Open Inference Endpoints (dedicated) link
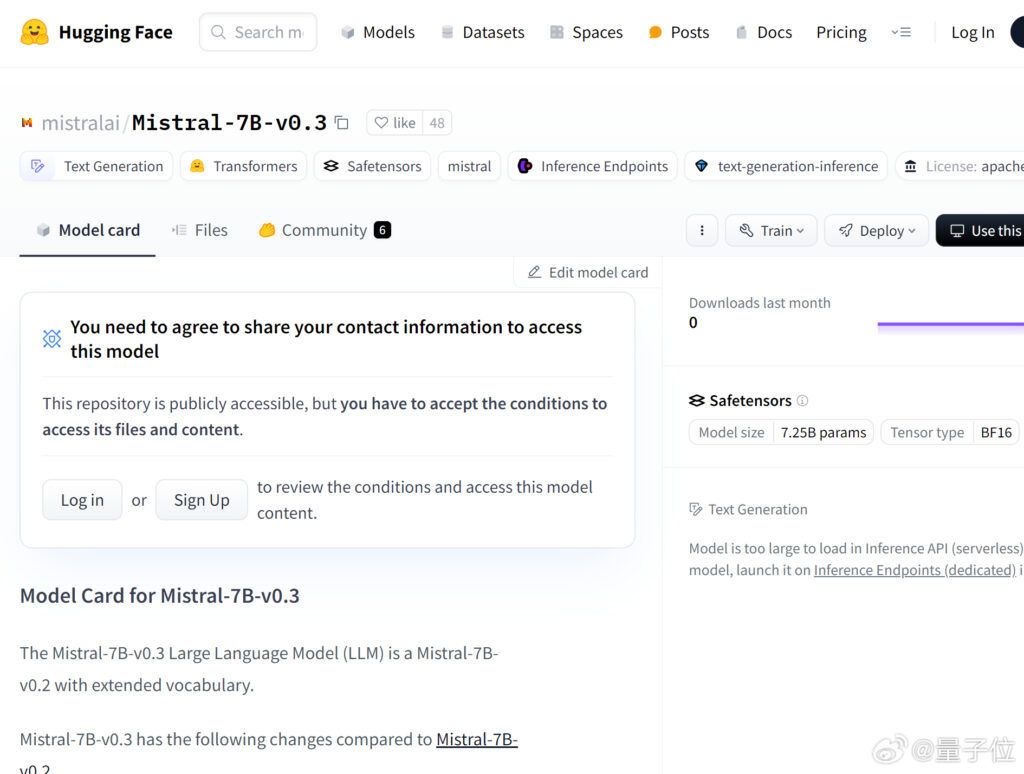The height and width of the screenshot is (774, 1024). (x=914, y=570)
